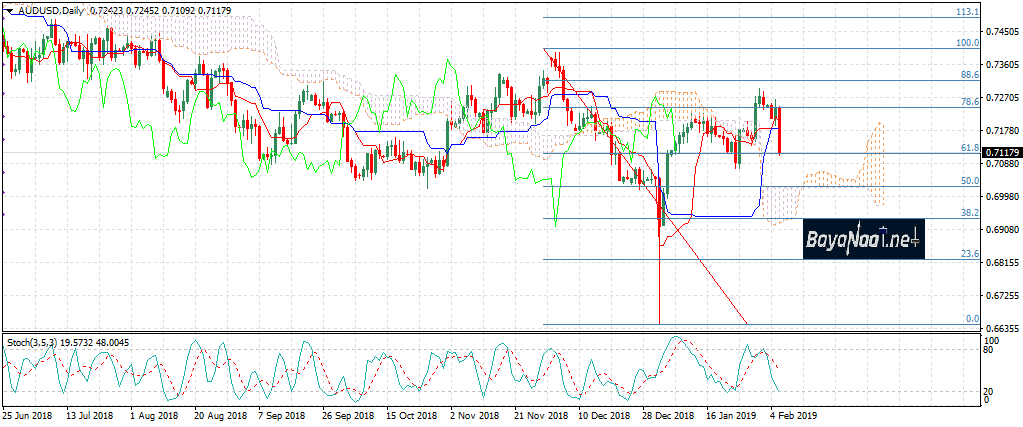
Task: Select the 23.6 Fibonacci retracement label
Action: point(968,254)
